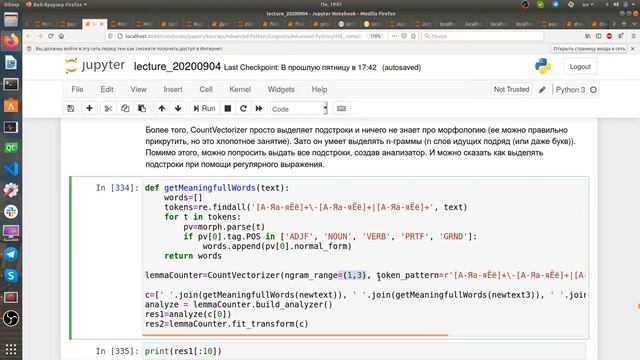Open Slack from dock
The image size is (640, 360).
(x=11, y=212)
